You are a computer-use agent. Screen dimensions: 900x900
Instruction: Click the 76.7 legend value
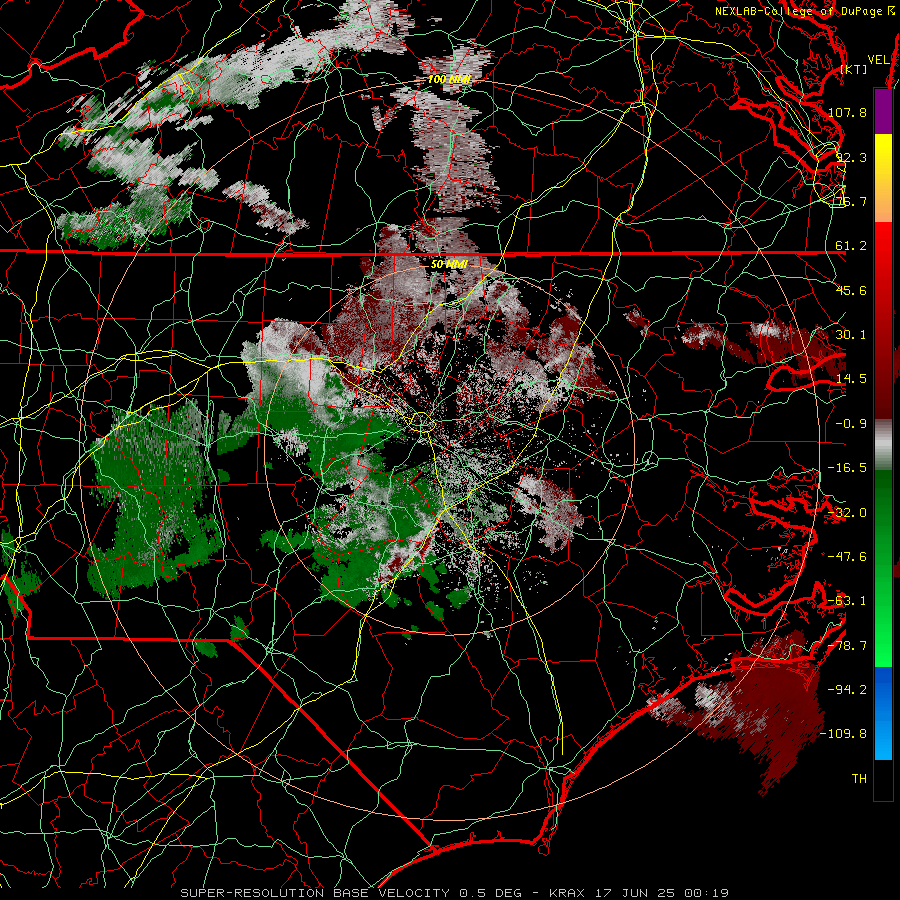(851, 201)
